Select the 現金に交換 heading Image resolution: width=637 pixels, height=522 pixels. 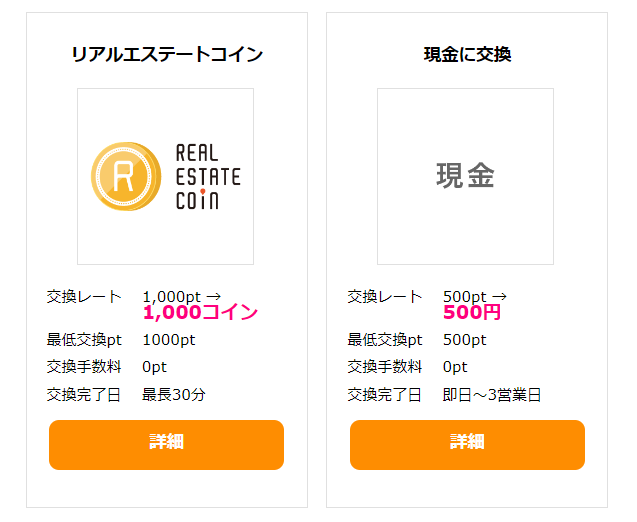[467, 54]
